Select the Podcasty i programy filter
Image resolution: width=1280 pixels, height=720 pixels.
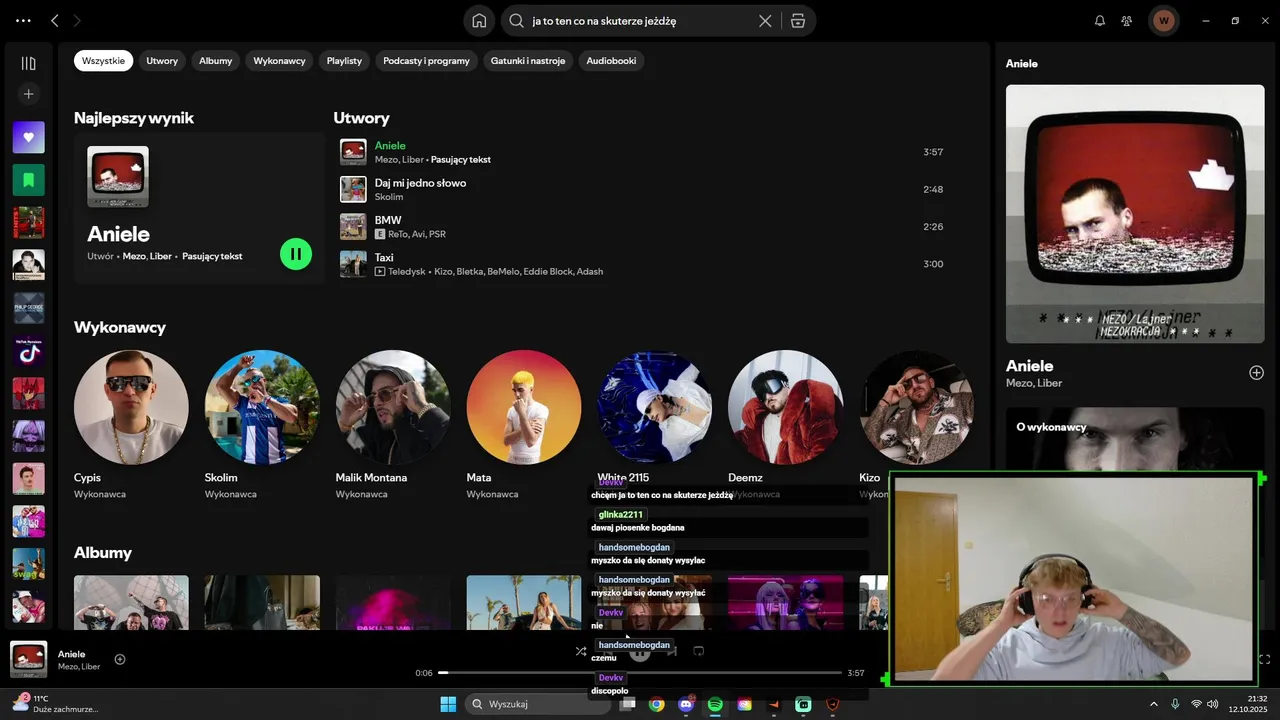click(426, 61)
